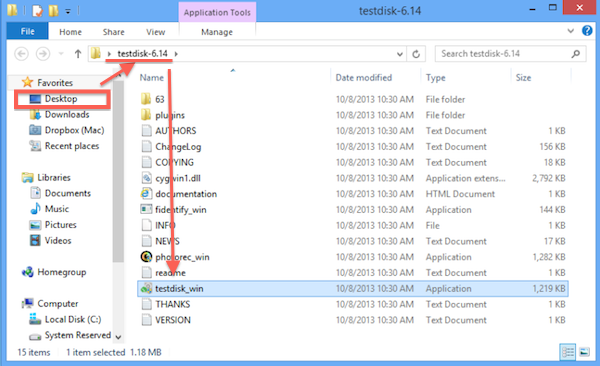Expand the chevron after testdisk-6.14 breadcrumb

click(176, 54)
